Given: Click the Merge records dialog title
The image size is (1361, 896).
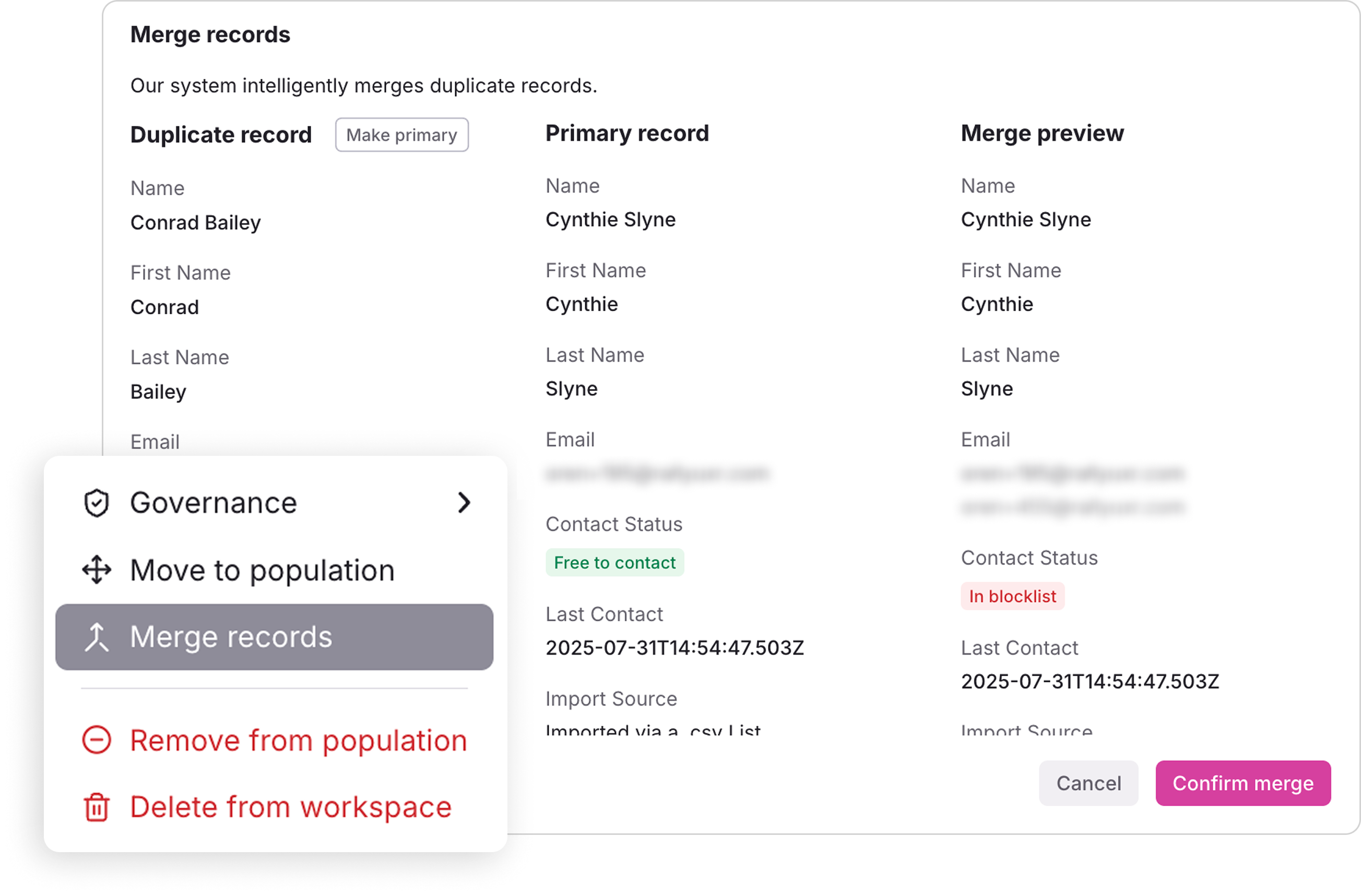Looking at the screenshot, I should (x=210, y=34).
